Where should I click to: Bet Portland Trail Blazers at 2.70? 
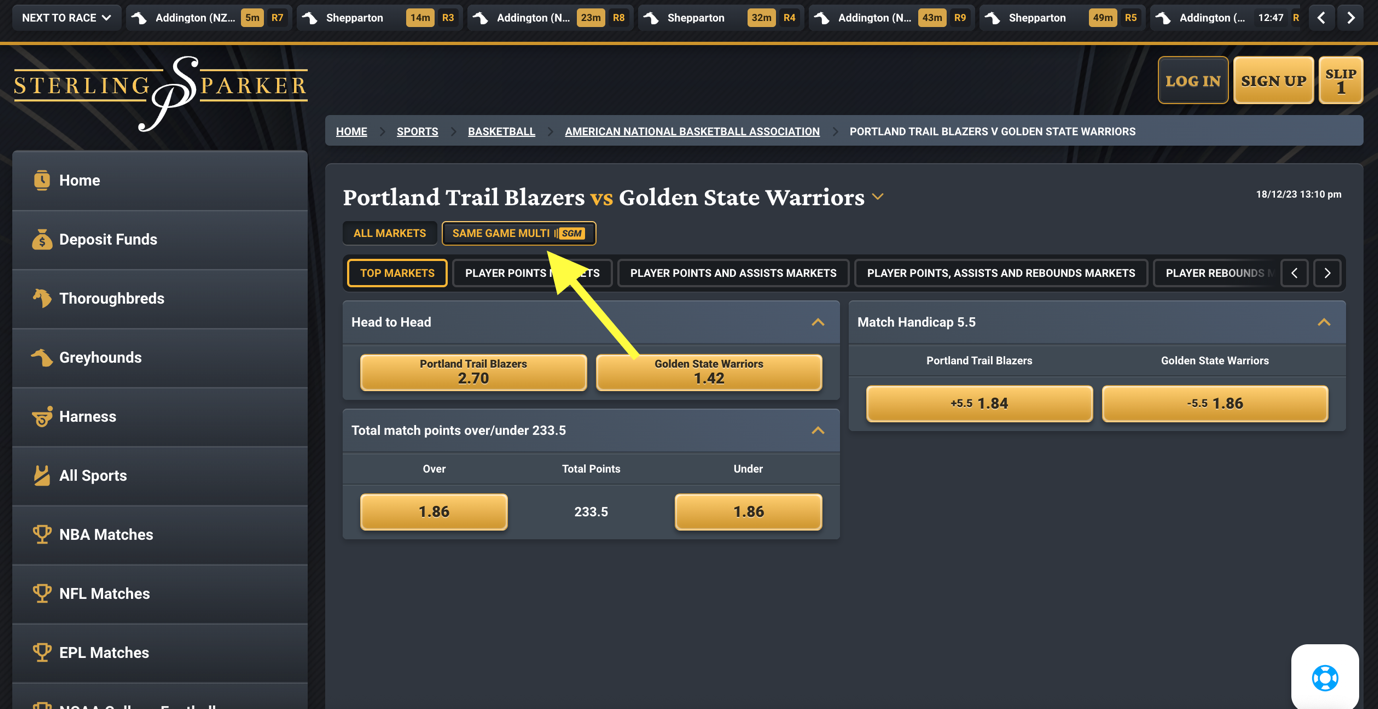(x=473, y=372)
